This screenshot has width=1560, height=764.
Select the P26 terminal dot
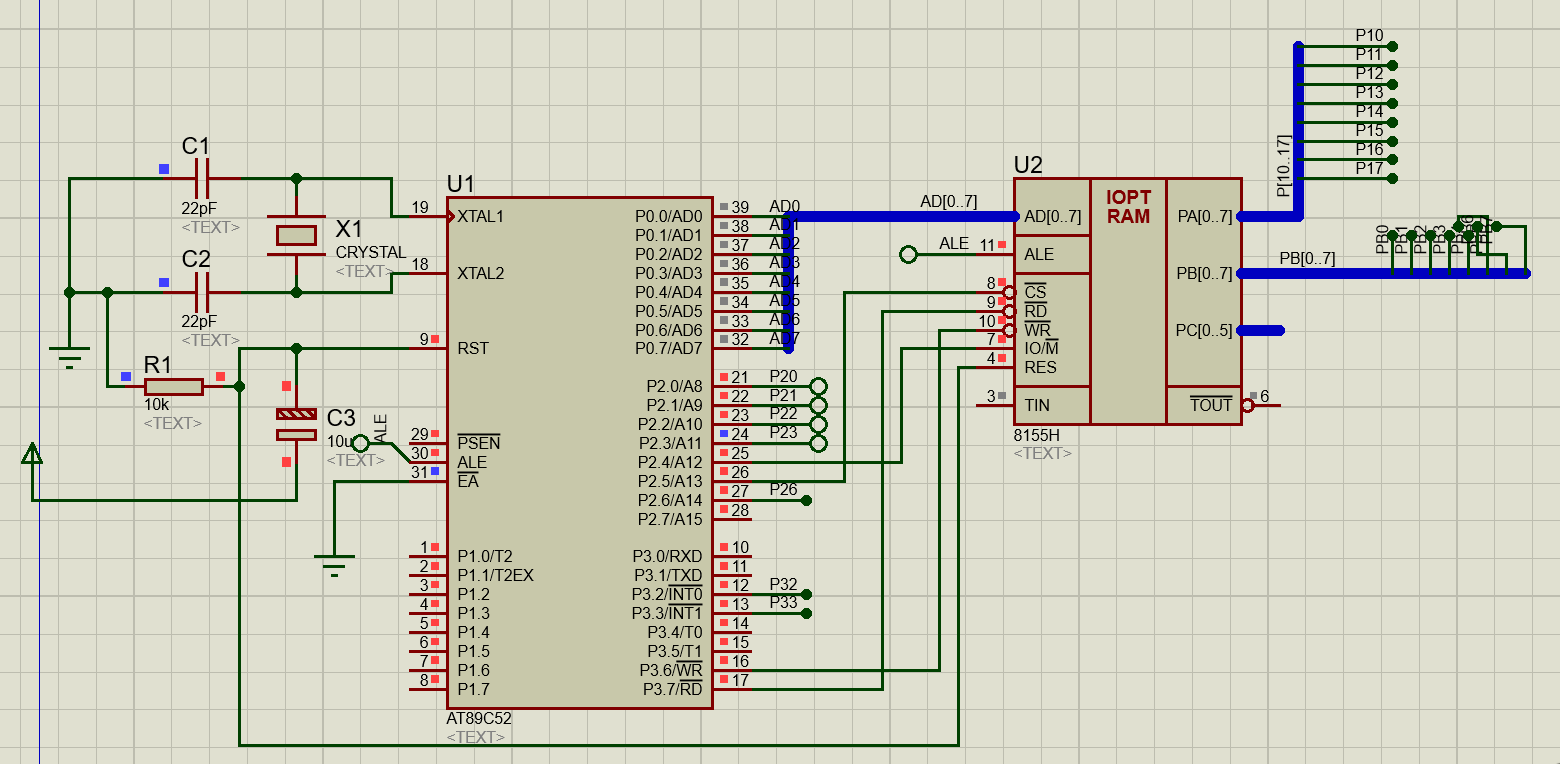click(x=807, y=500)
